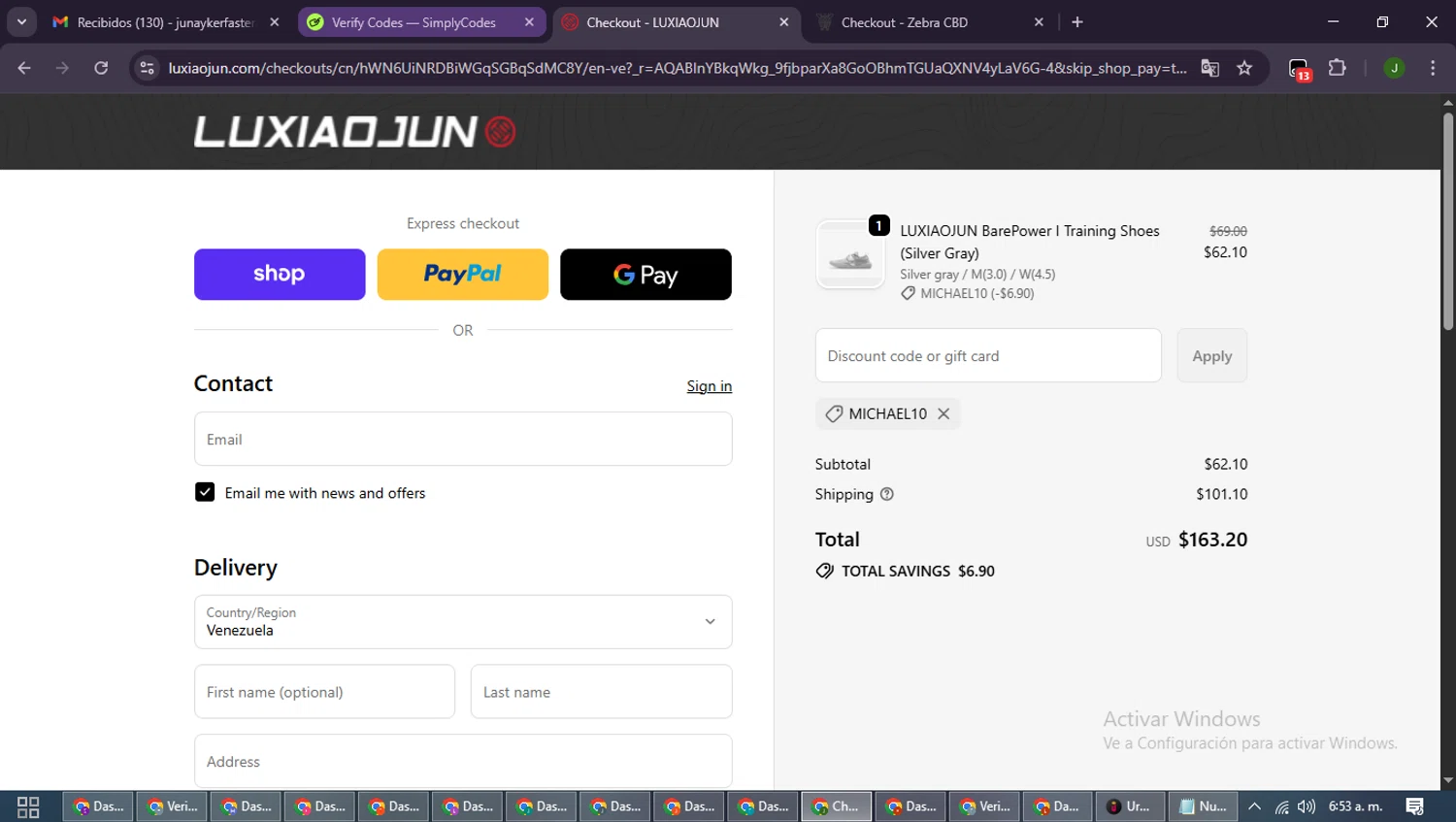
Task: Go back to the previous page
Action: point(24,68)
